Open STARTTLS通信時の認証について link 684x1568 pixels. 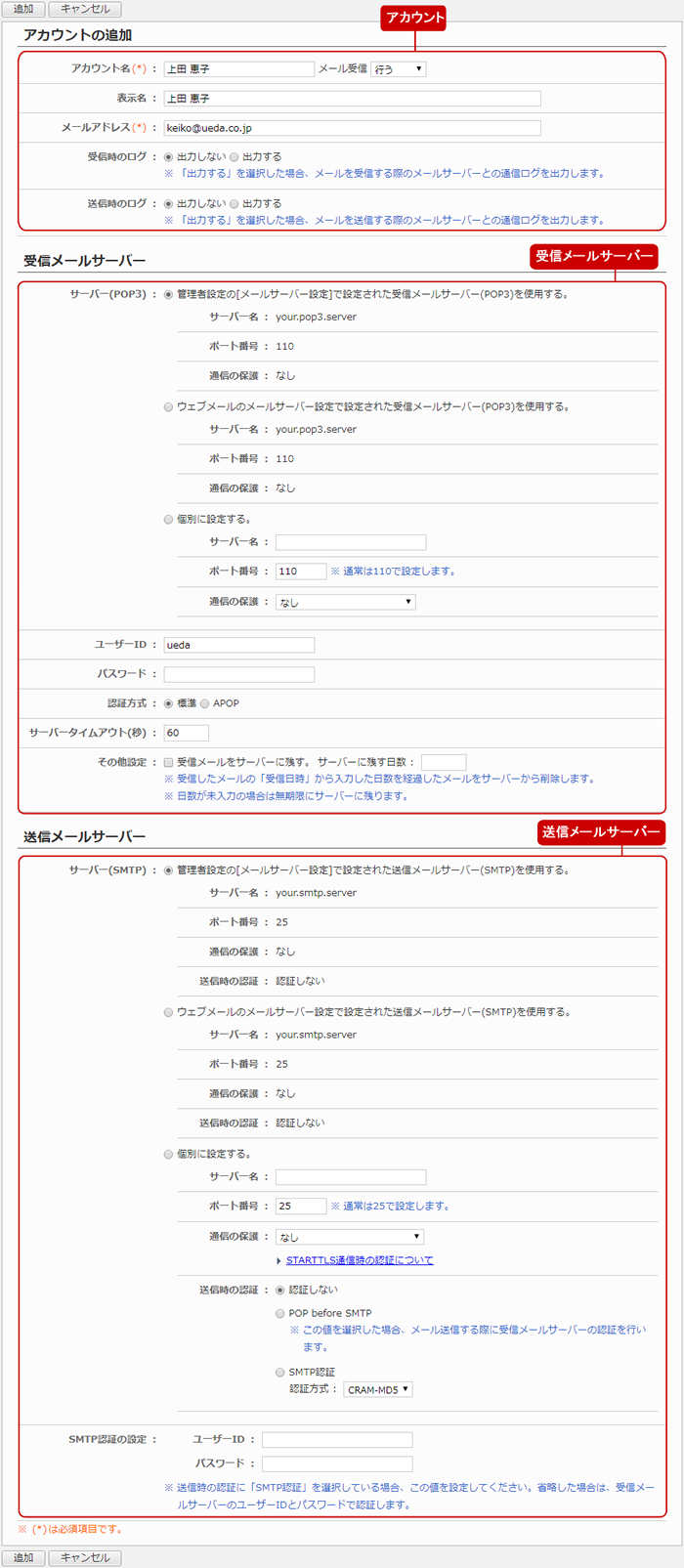360,1260
